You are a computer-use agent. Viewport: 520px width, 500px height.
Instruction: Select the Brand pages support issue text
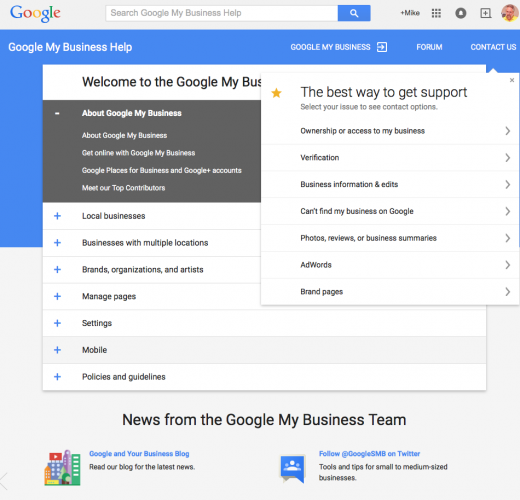click(x=322, y=292)
